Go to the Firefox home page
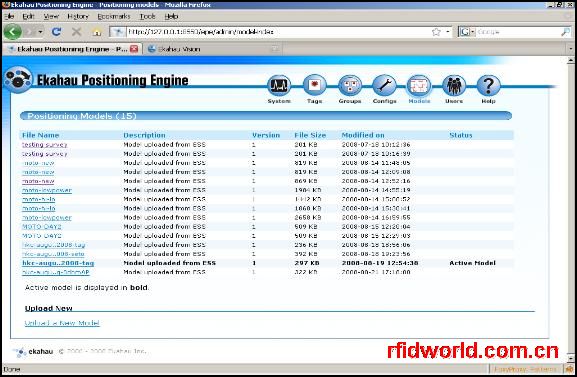577x377 pixels. click(x=97, y=32)
